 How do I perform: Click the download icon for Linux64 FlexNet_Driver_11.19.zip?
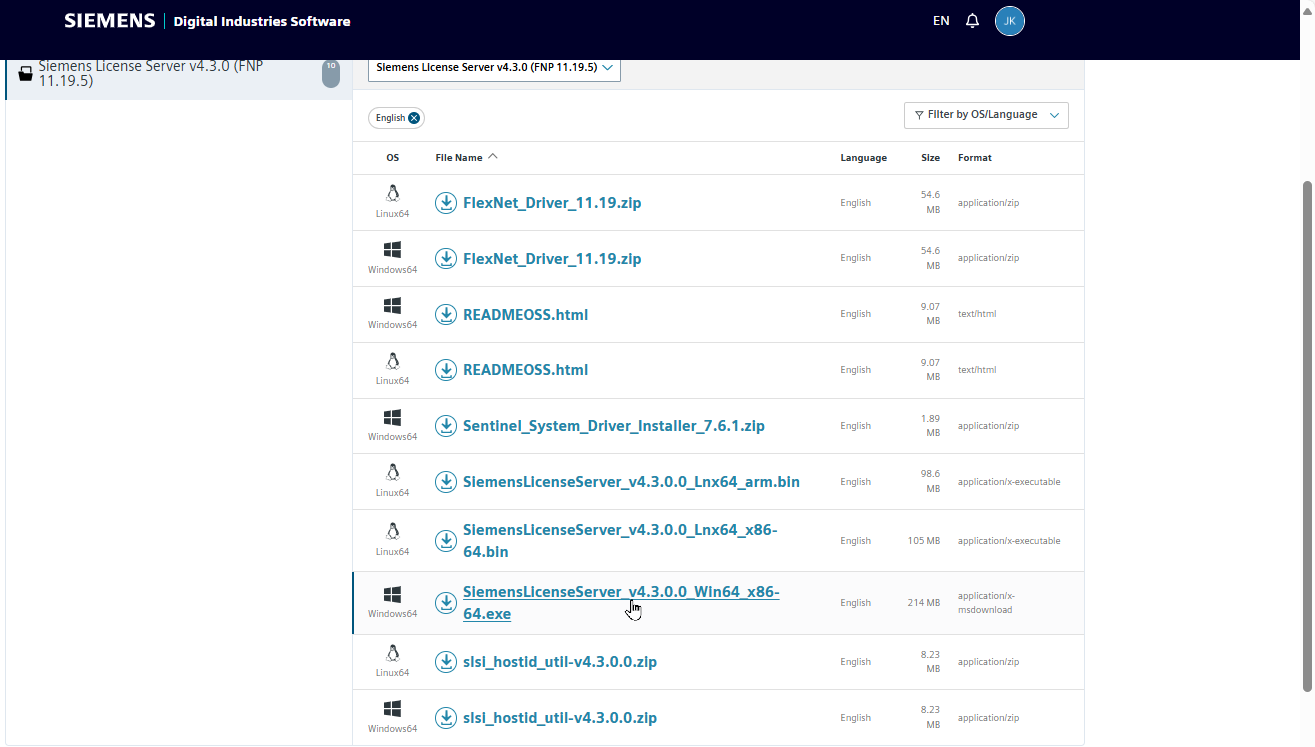[446, 203]
